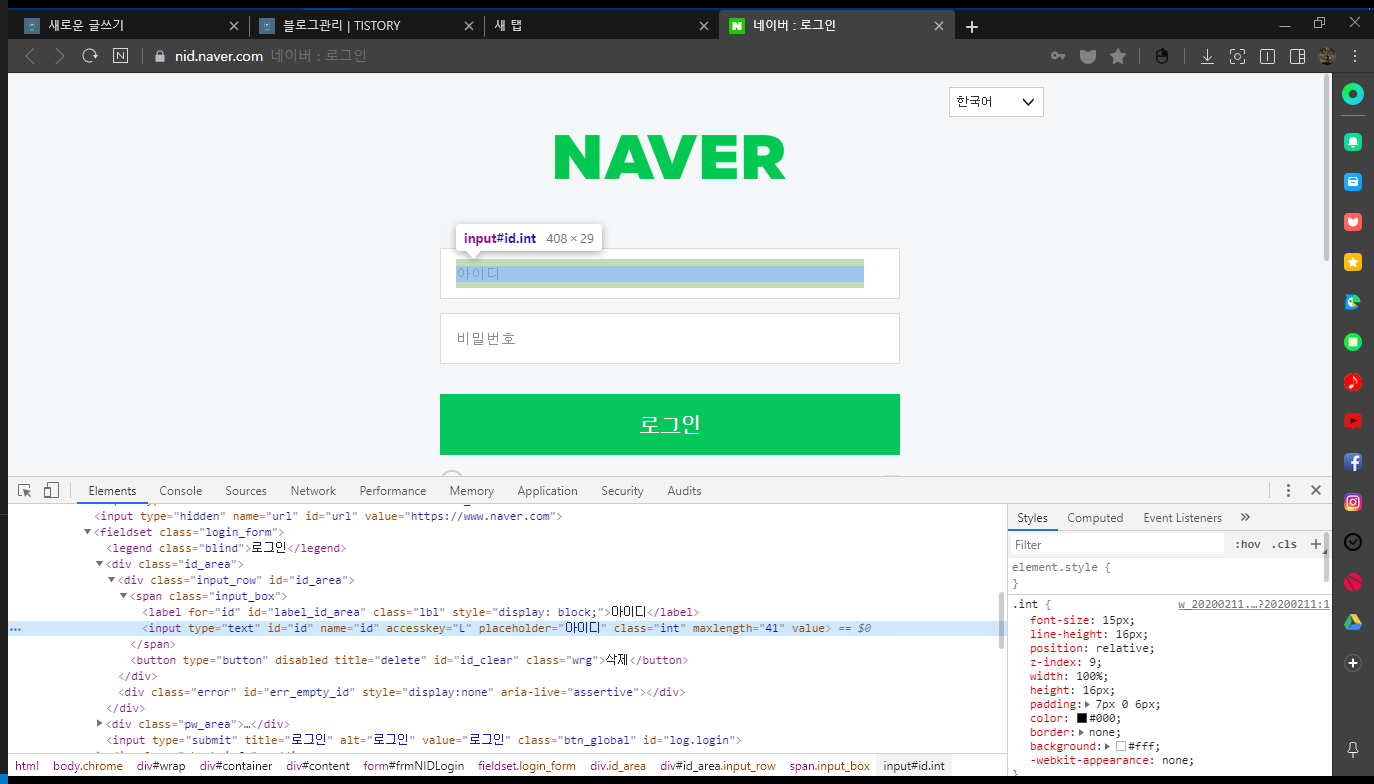Screen dimensions: 1374x784
Task: Toggle the :hov element state button
Action: (x=1247, y=544)
